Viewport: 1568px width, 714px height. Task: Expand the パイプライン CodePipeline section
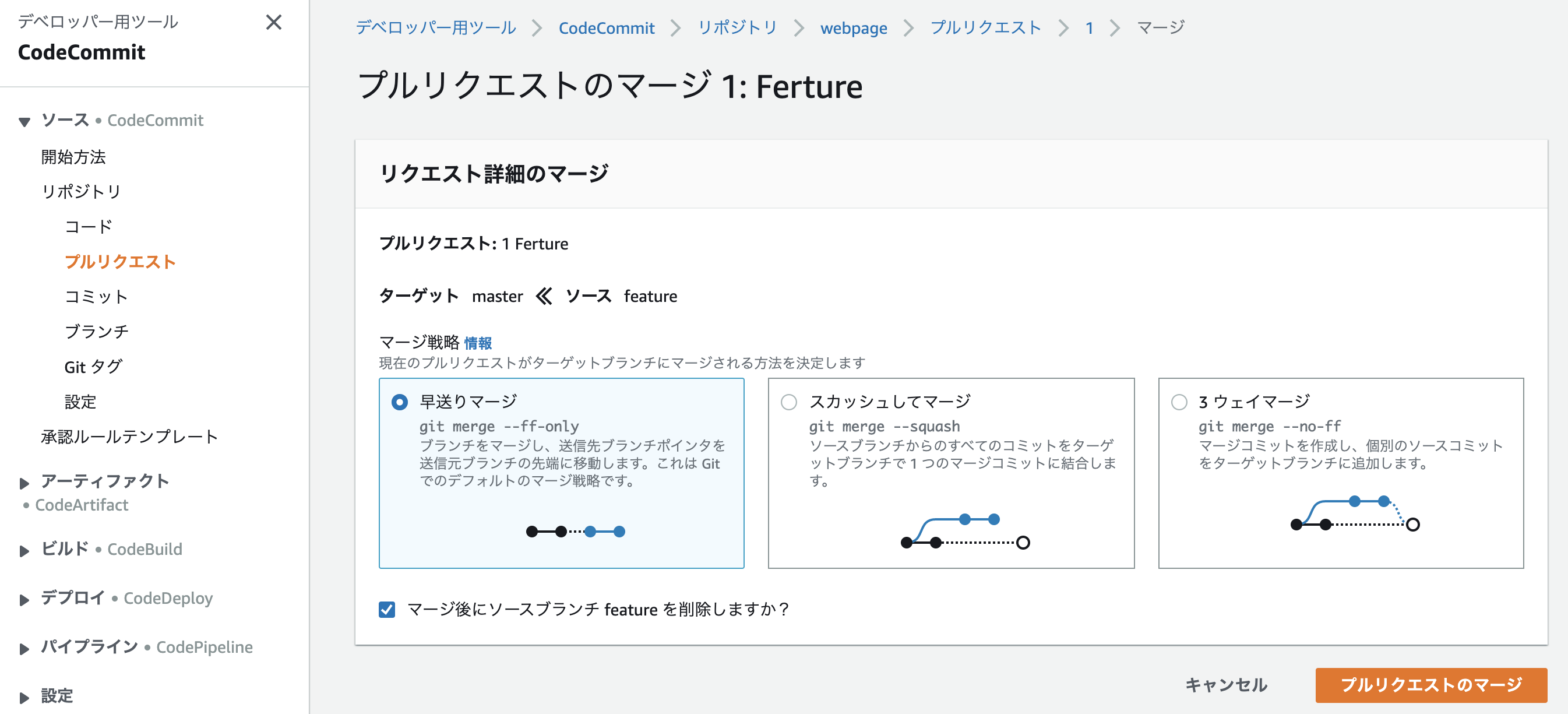click(24, 648)
